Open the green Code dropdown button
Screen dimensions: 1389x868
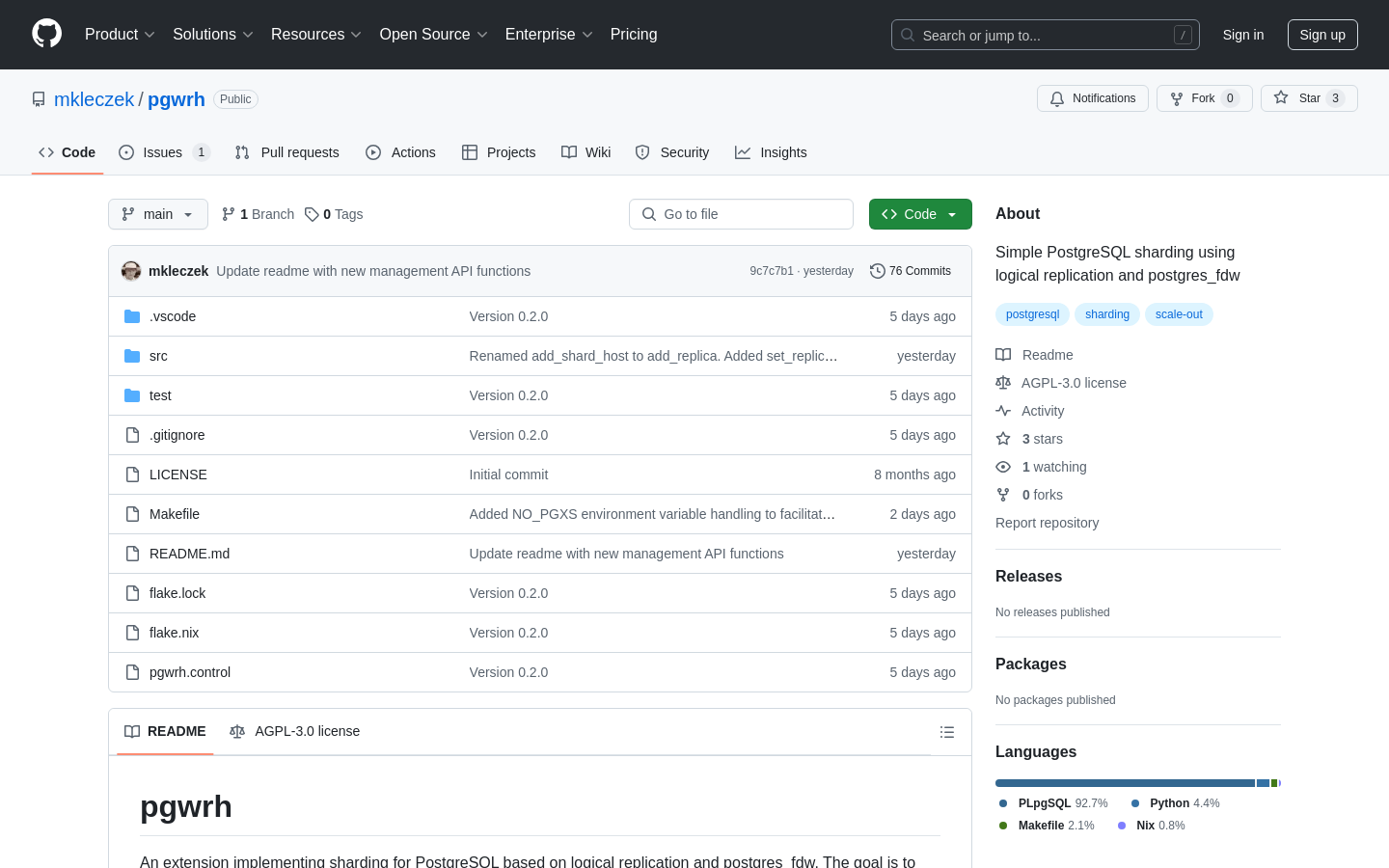(920, 214)
